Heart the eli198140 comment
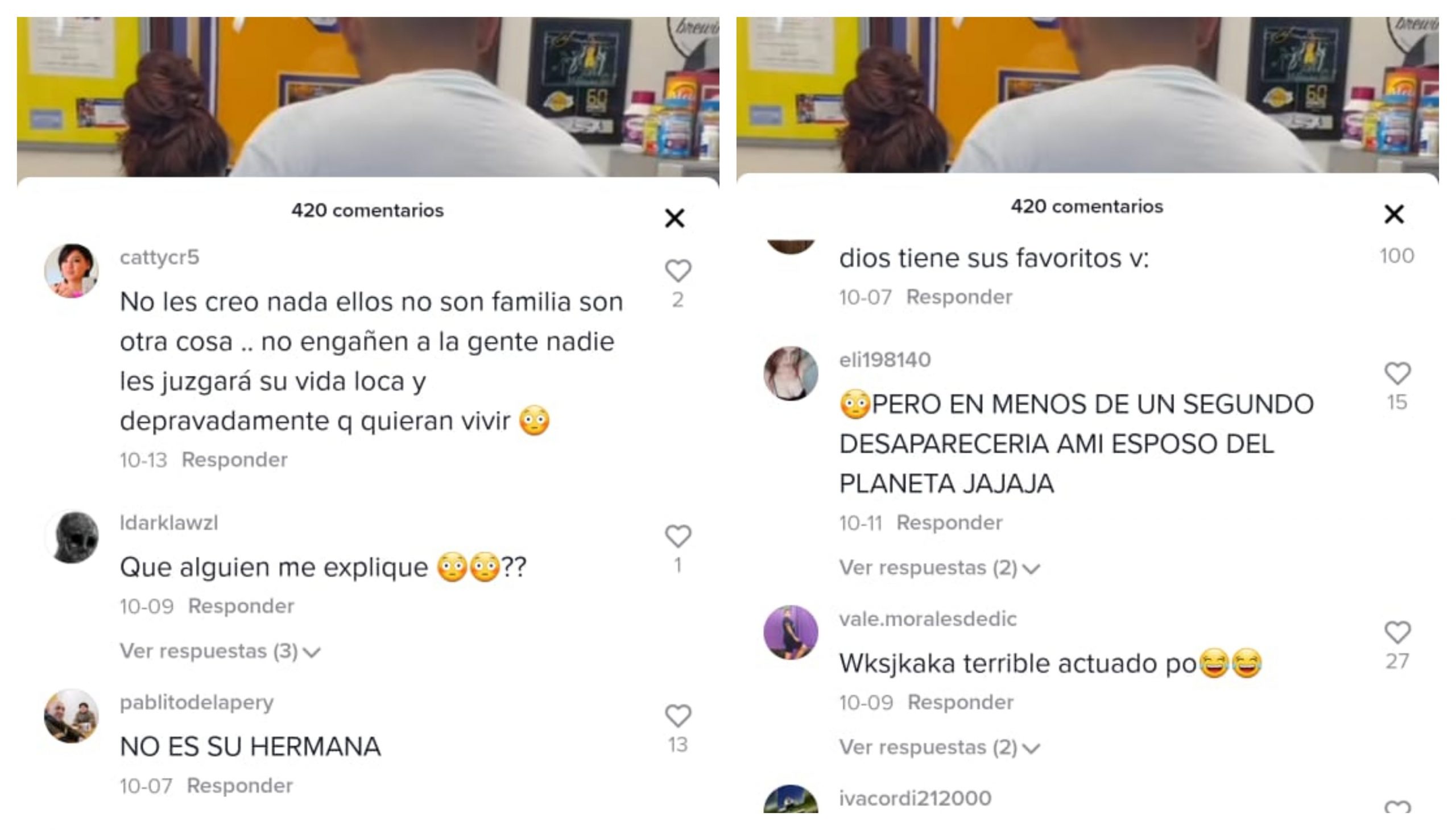 coord(1397,374)
